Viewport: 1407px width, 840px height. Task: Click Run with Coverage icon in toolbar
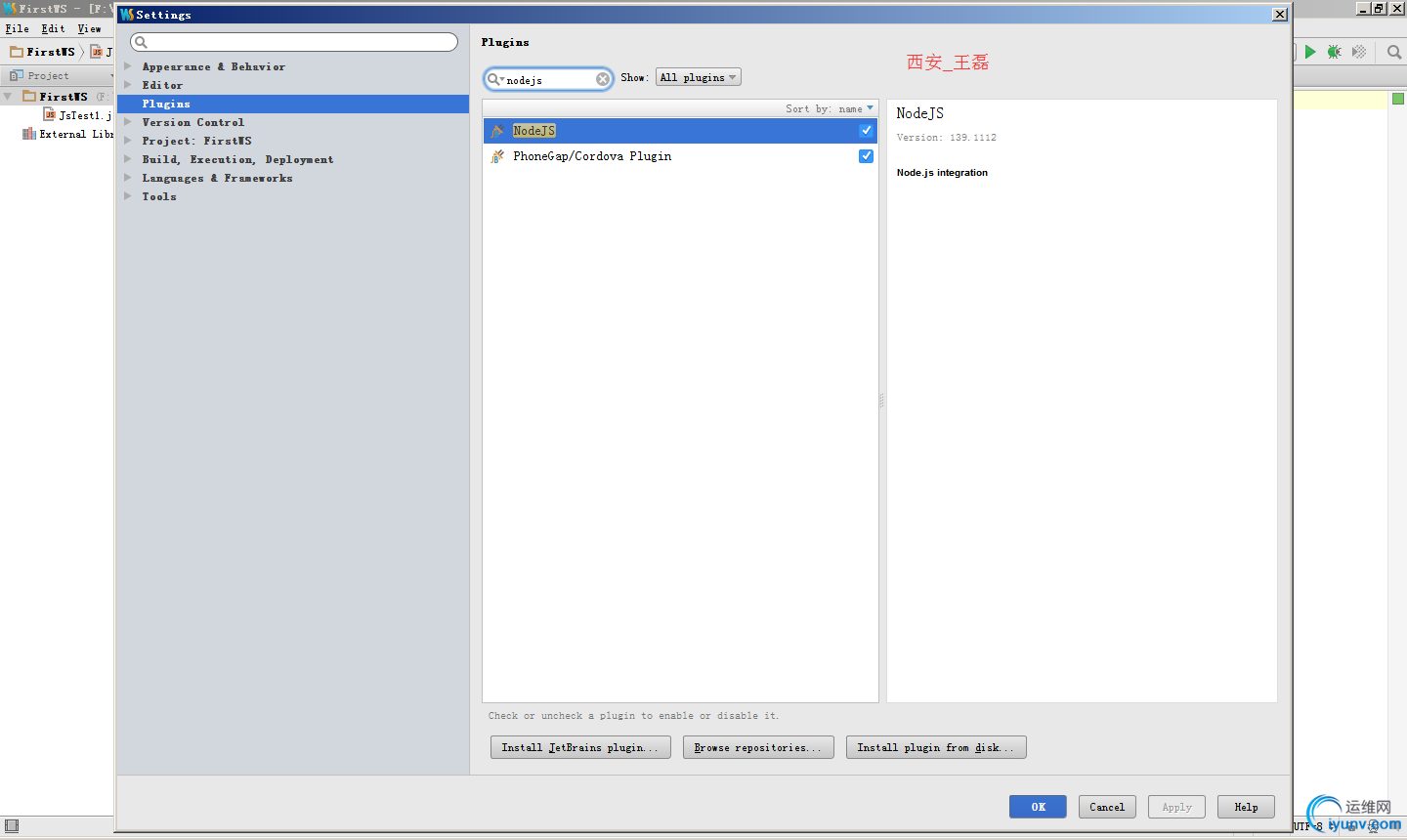coord(1359,52)
